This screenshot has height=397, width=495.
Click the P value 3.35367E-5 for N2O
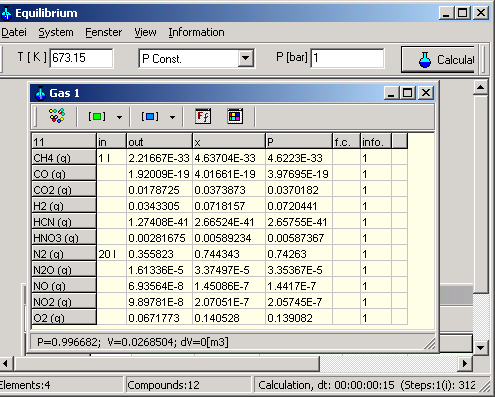[299, 270]
